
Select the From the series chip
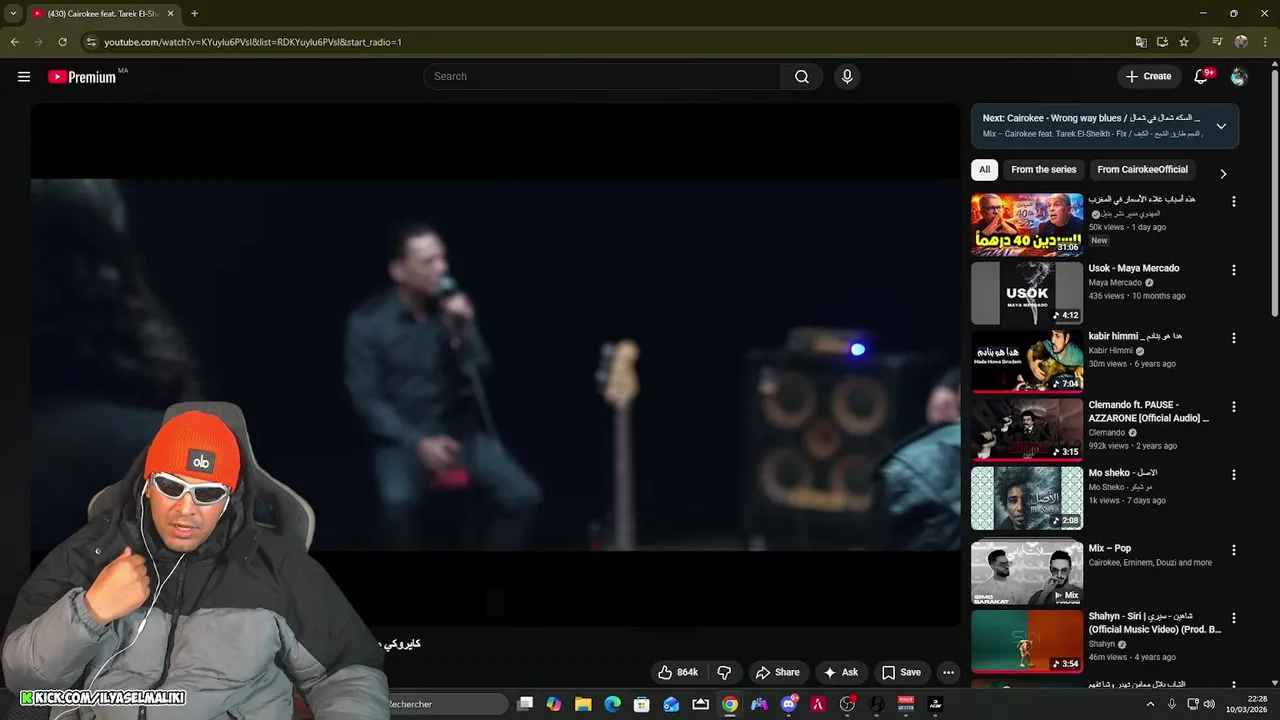pyautogui.click(x=1043, y=170)
